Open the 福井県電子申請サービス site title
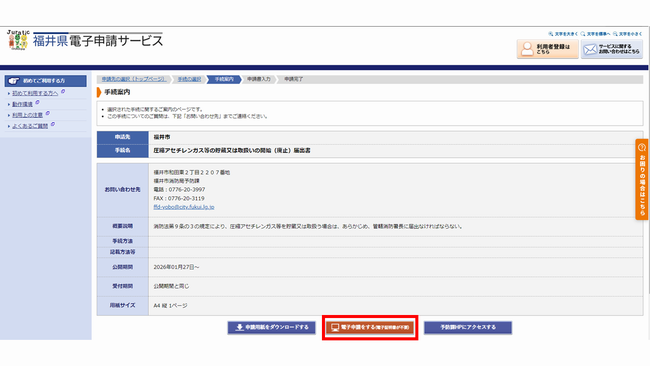 click(x=98, y=41)
